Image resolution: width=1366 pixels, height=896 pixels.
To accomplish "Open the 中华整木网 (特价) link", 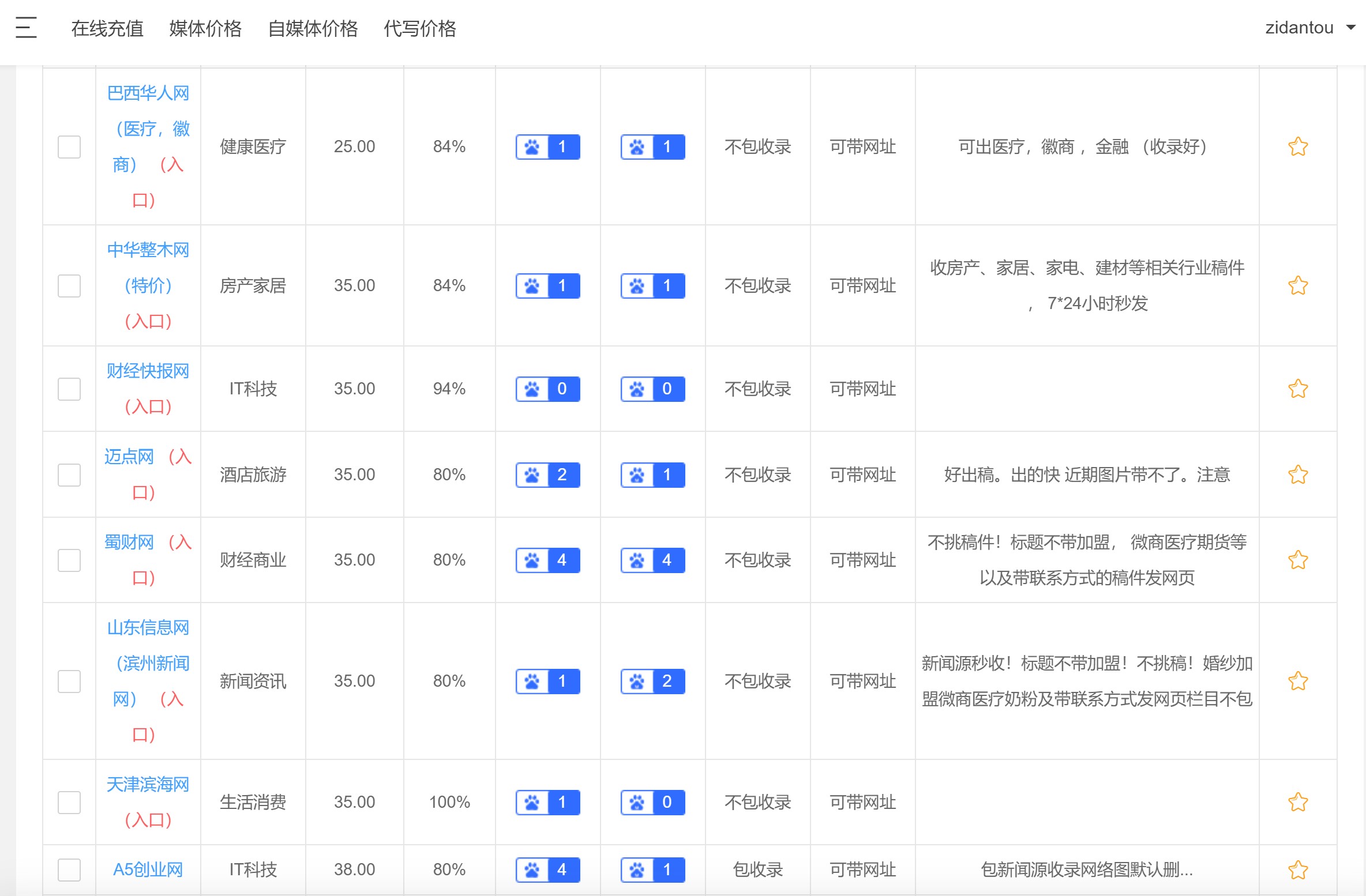I will [x=148, y=268].
